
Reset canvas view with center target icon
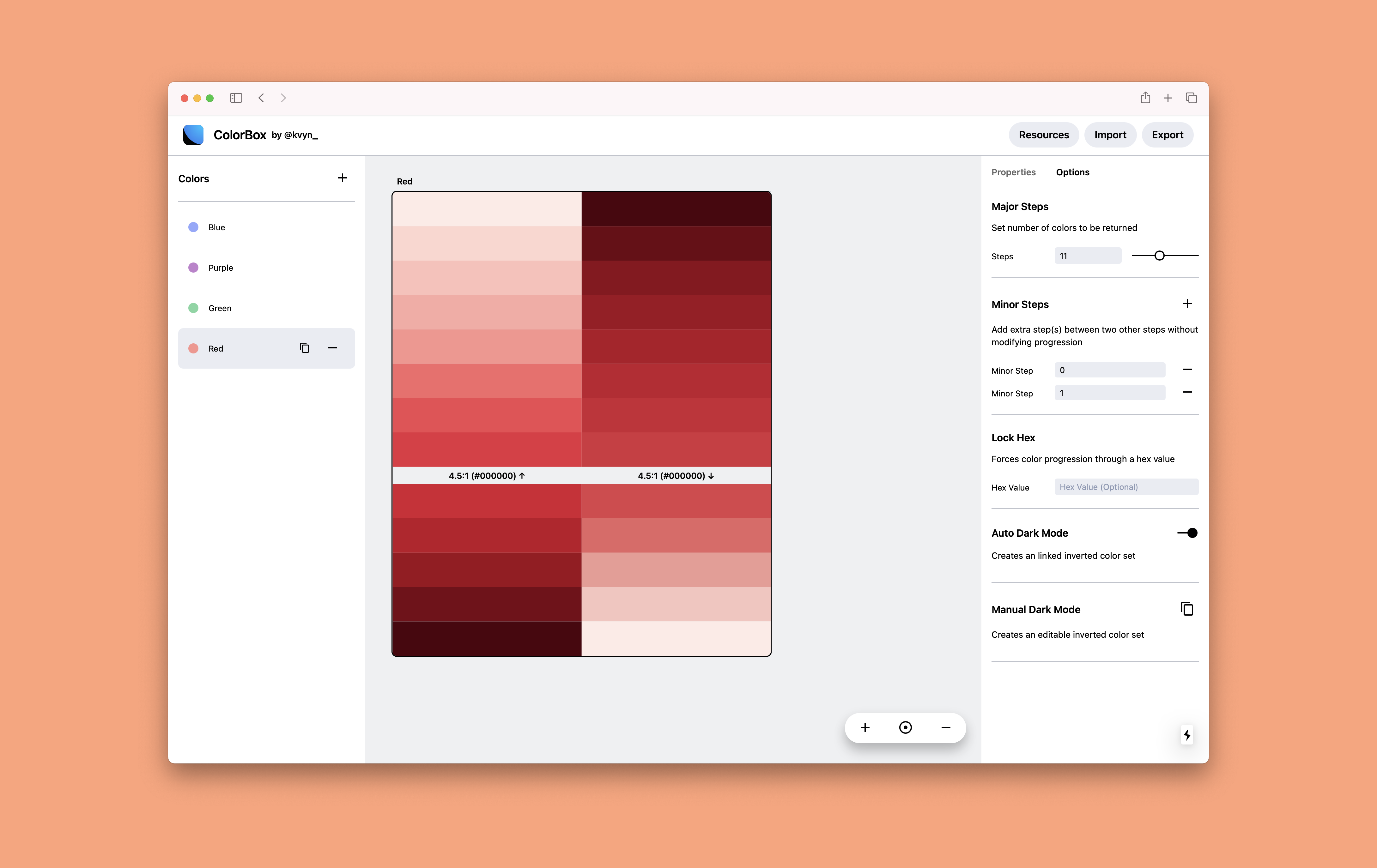905,727
